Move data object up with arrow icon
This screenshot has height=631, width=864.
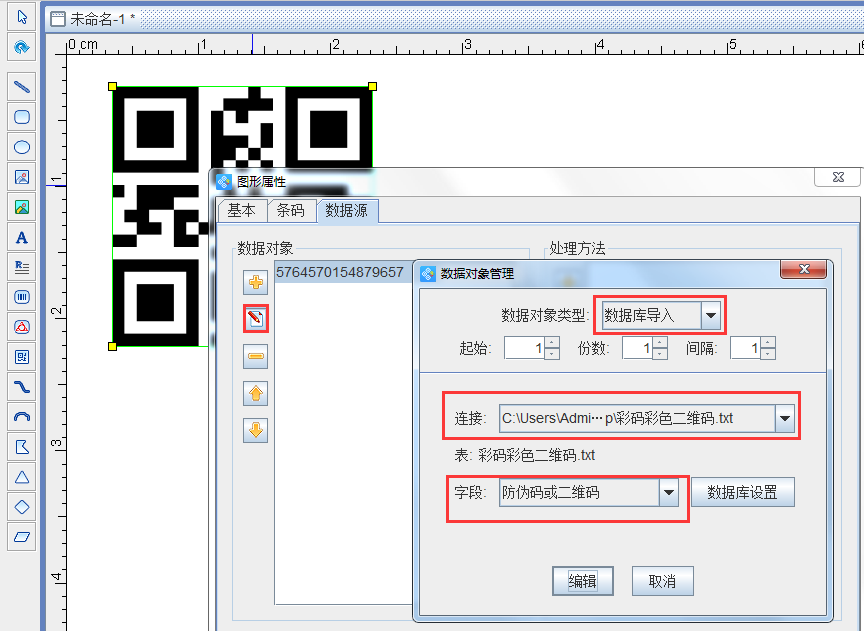tap(256, 393)
